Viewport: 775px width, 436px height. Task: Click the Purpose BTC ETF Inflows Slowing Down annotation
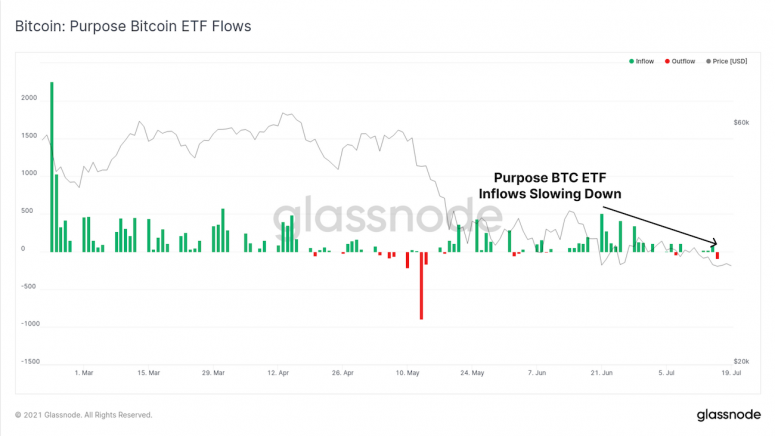(x=550, y=186)
